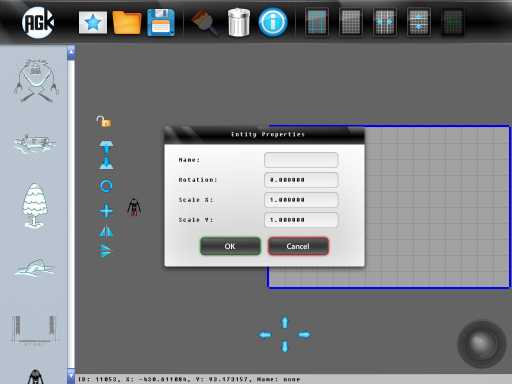
Task: Click the circular rotate tool icon
Action: (x=106, y=186)
